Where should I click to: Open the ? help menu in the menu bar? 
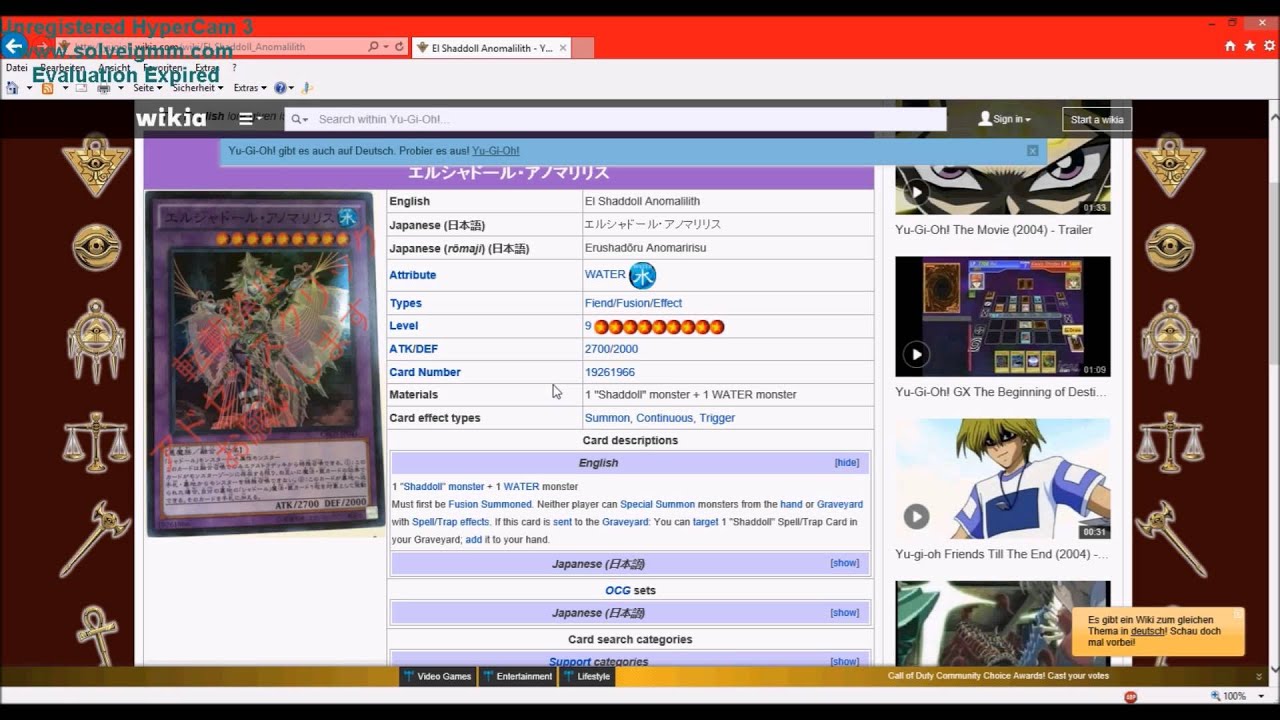tap(234, 68)
